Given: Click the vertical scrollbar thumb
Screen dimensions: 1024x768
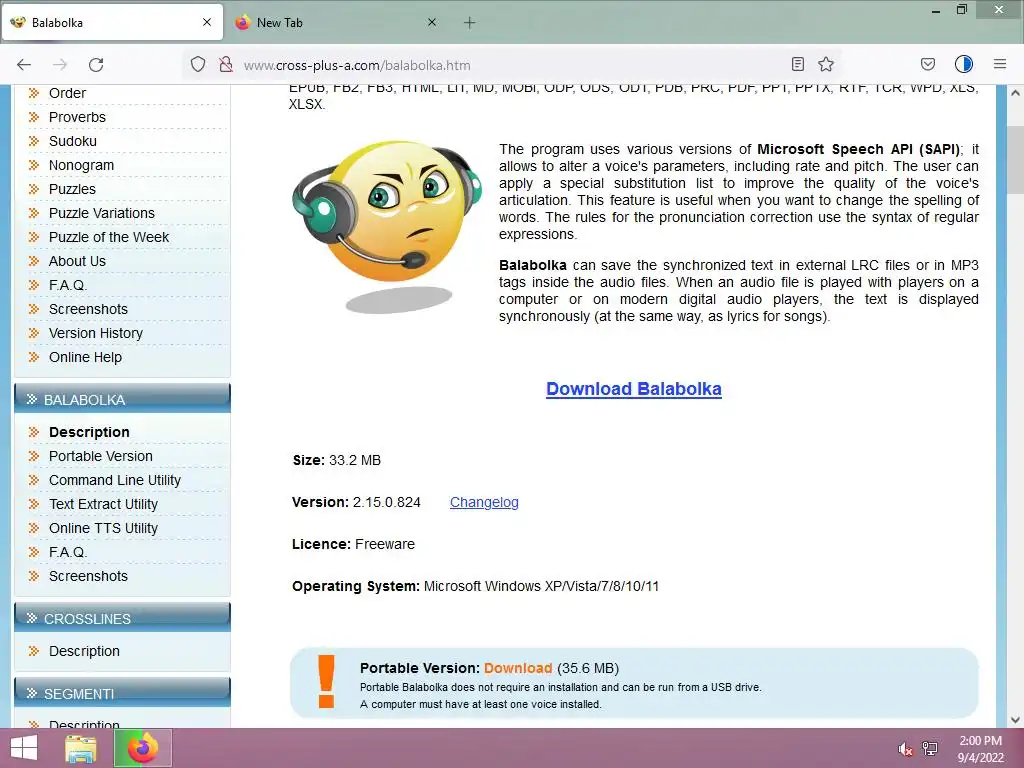Looking at the screenshot, I should click(1015, 160).
